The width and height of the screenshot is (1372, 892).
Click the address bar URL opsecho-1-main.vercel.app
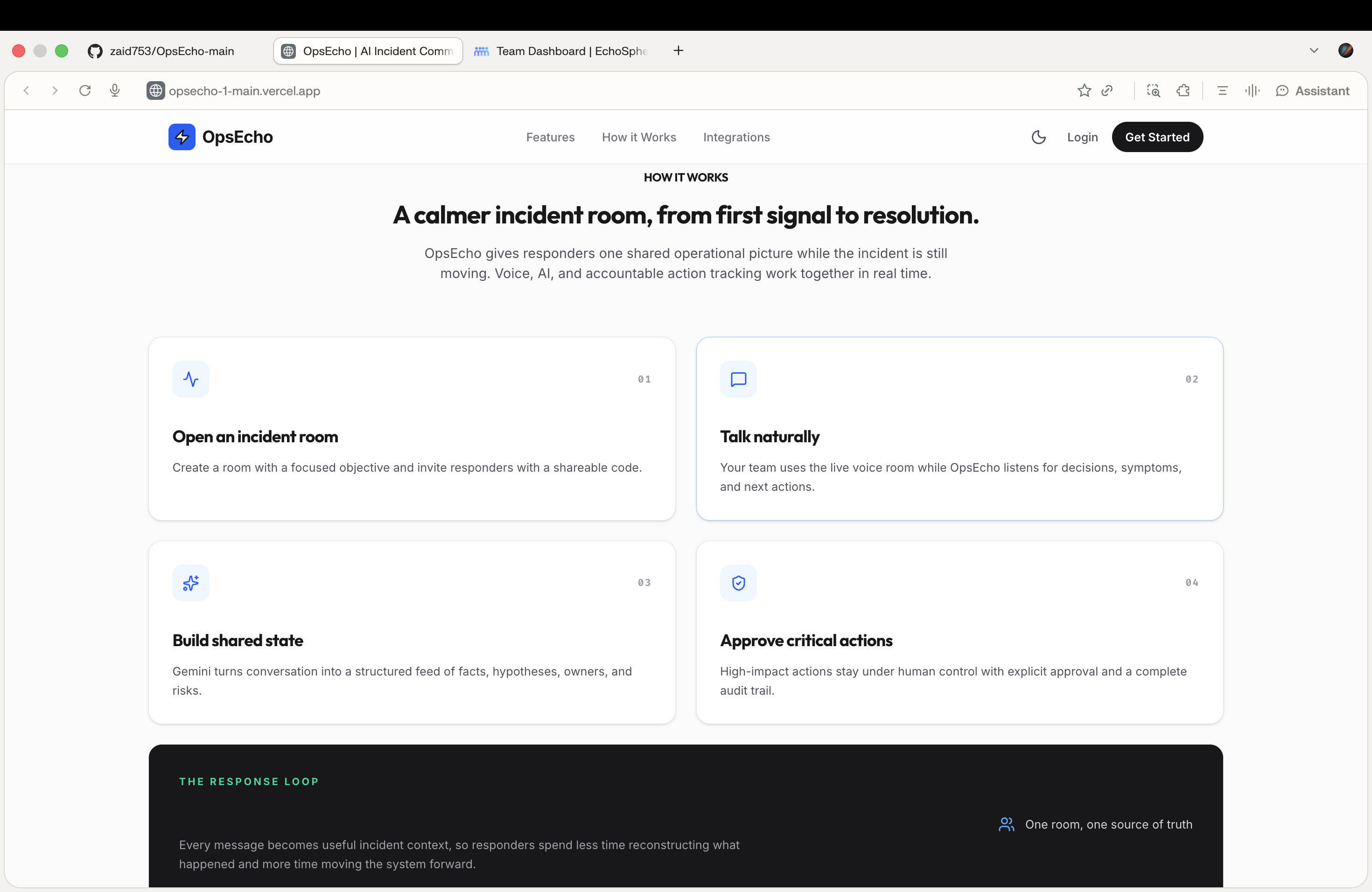245,91
